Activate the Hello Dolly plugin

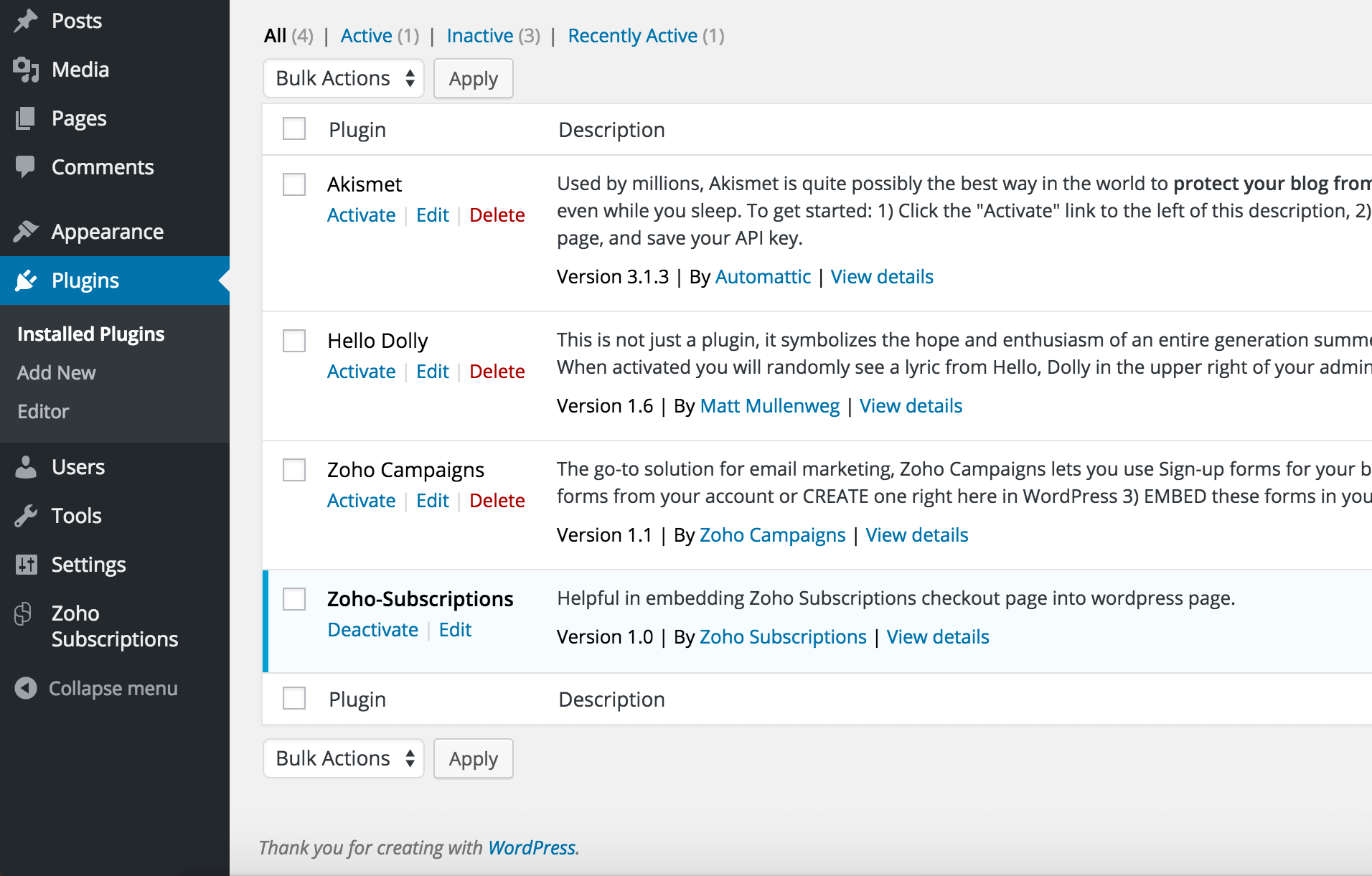pos(362,372)
